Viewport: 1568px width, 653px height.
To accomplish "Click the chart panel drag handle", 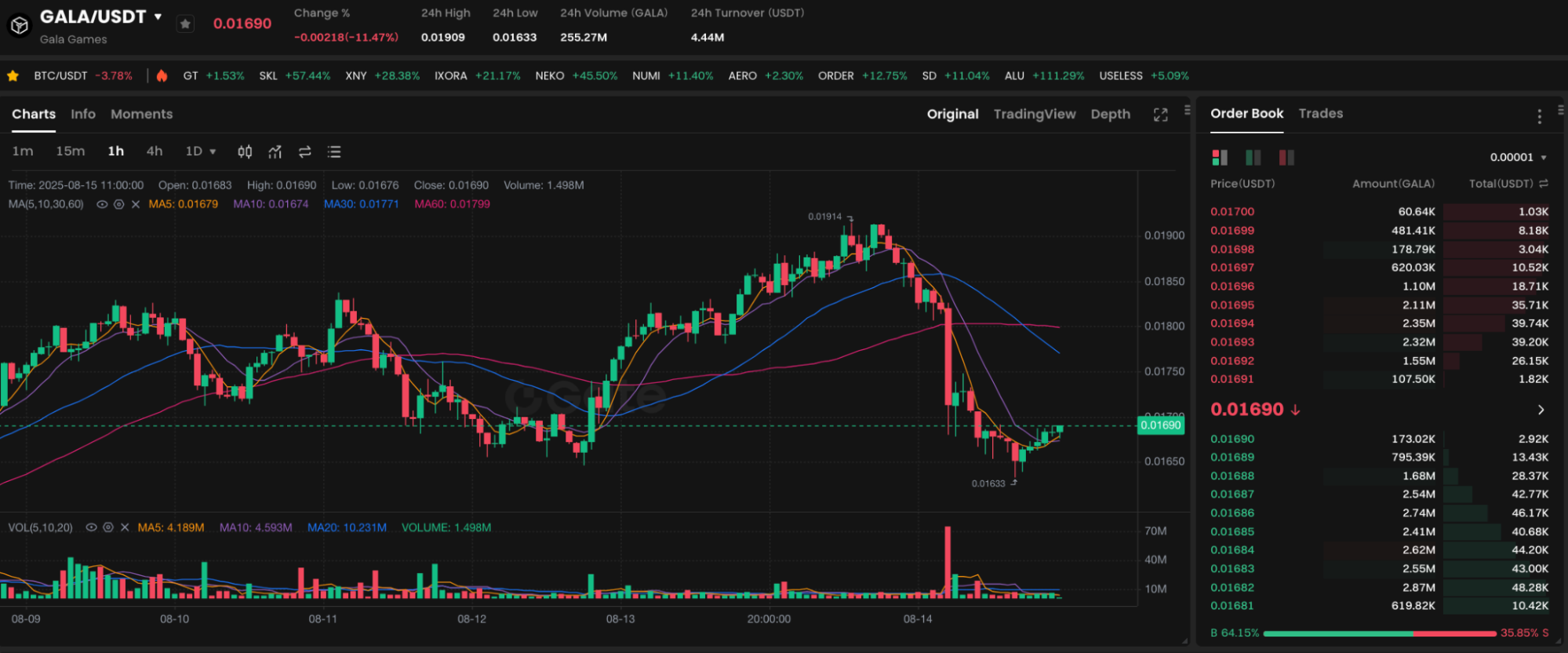I will click(1188, 110).
